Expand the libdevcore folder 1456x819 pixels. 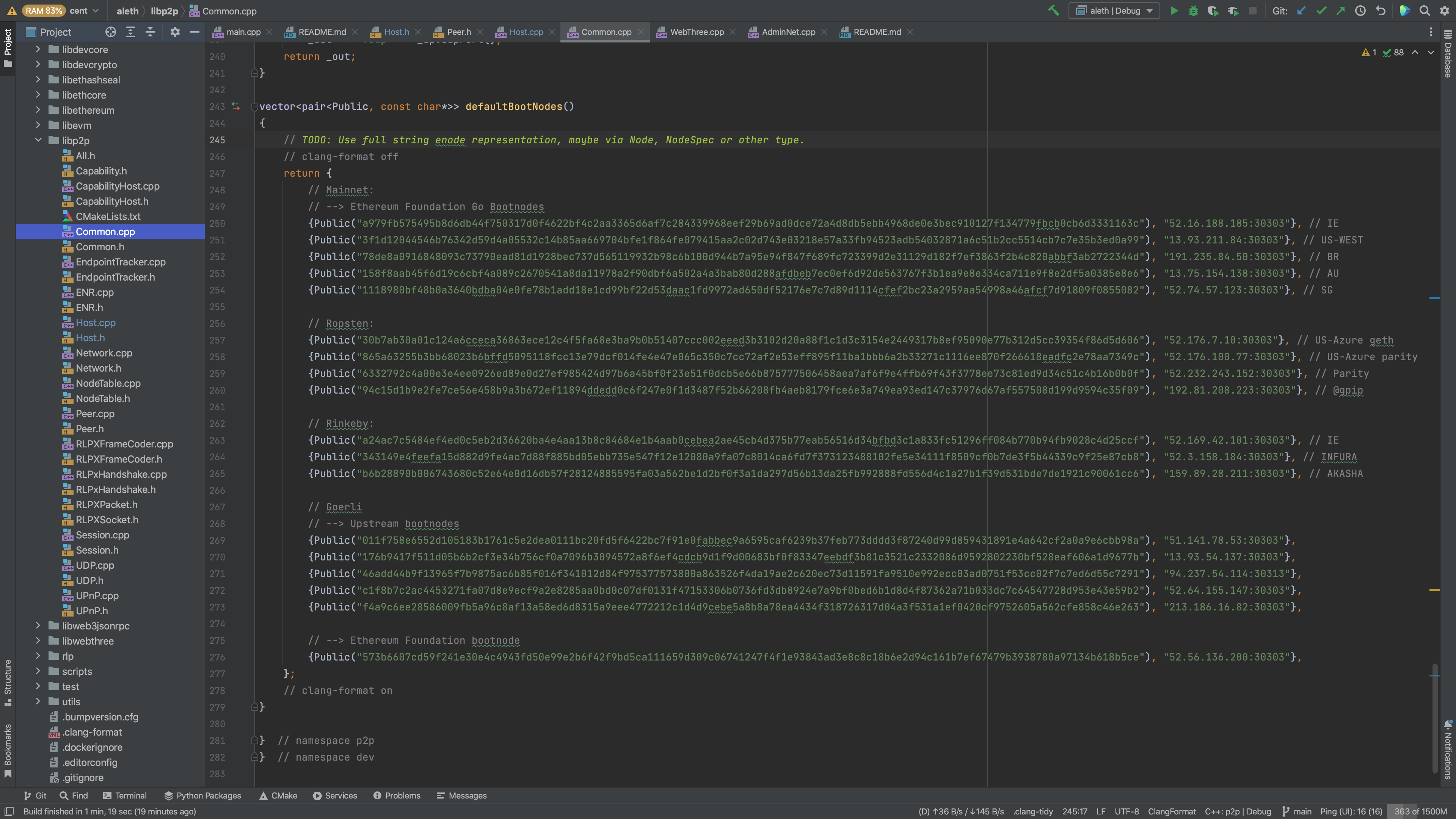coord(38,49)
